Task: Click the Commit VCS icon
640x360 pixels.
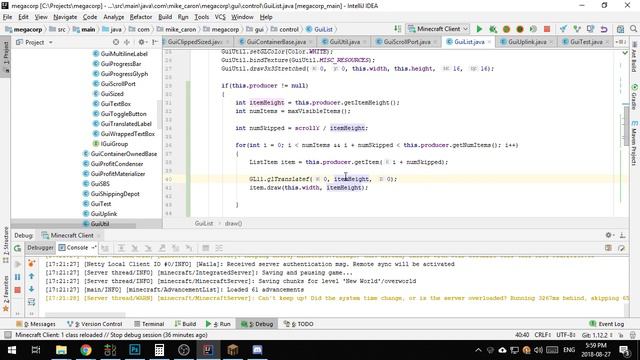Action: tap(577, 29)
